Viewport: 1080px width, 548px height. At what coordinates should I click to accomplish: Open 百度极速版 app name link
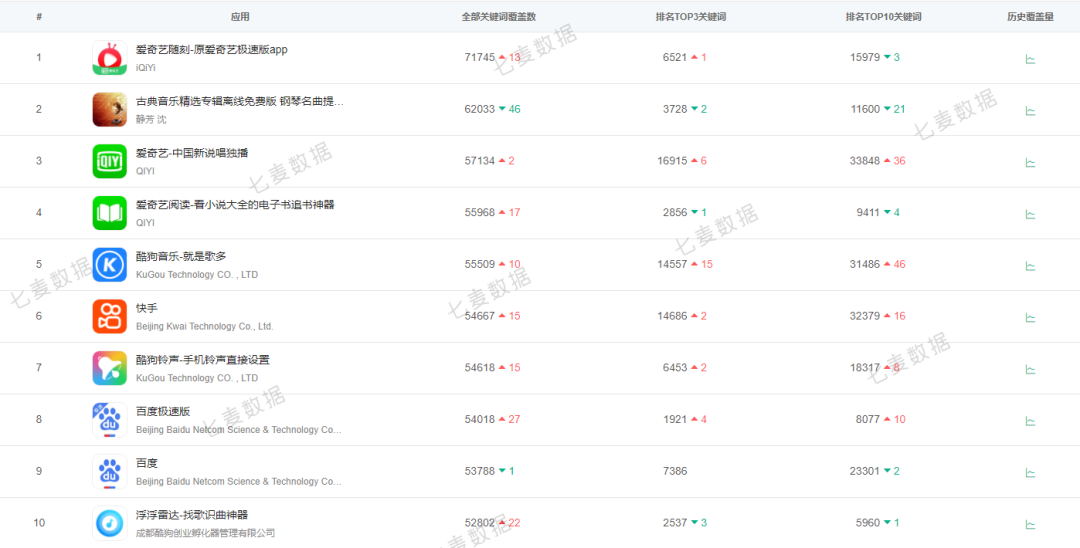[163, 411]
